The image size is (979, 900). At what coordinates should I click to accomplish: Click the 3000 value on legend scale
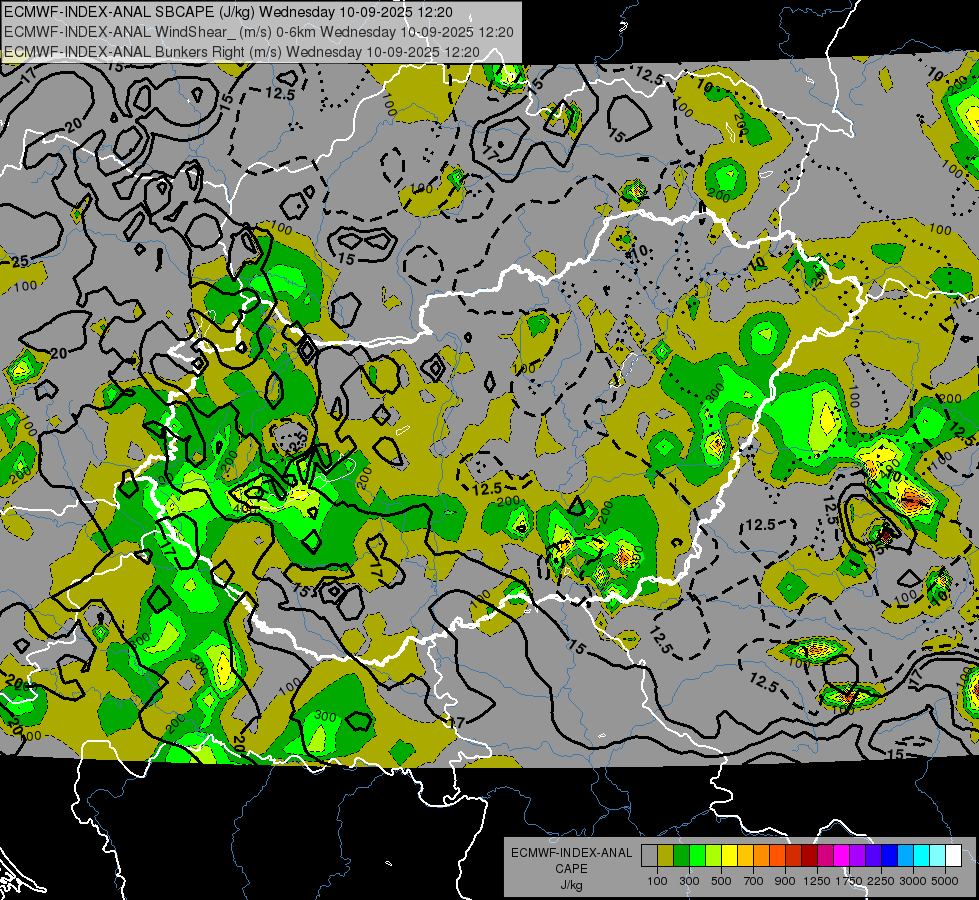[x=913, y=881]
